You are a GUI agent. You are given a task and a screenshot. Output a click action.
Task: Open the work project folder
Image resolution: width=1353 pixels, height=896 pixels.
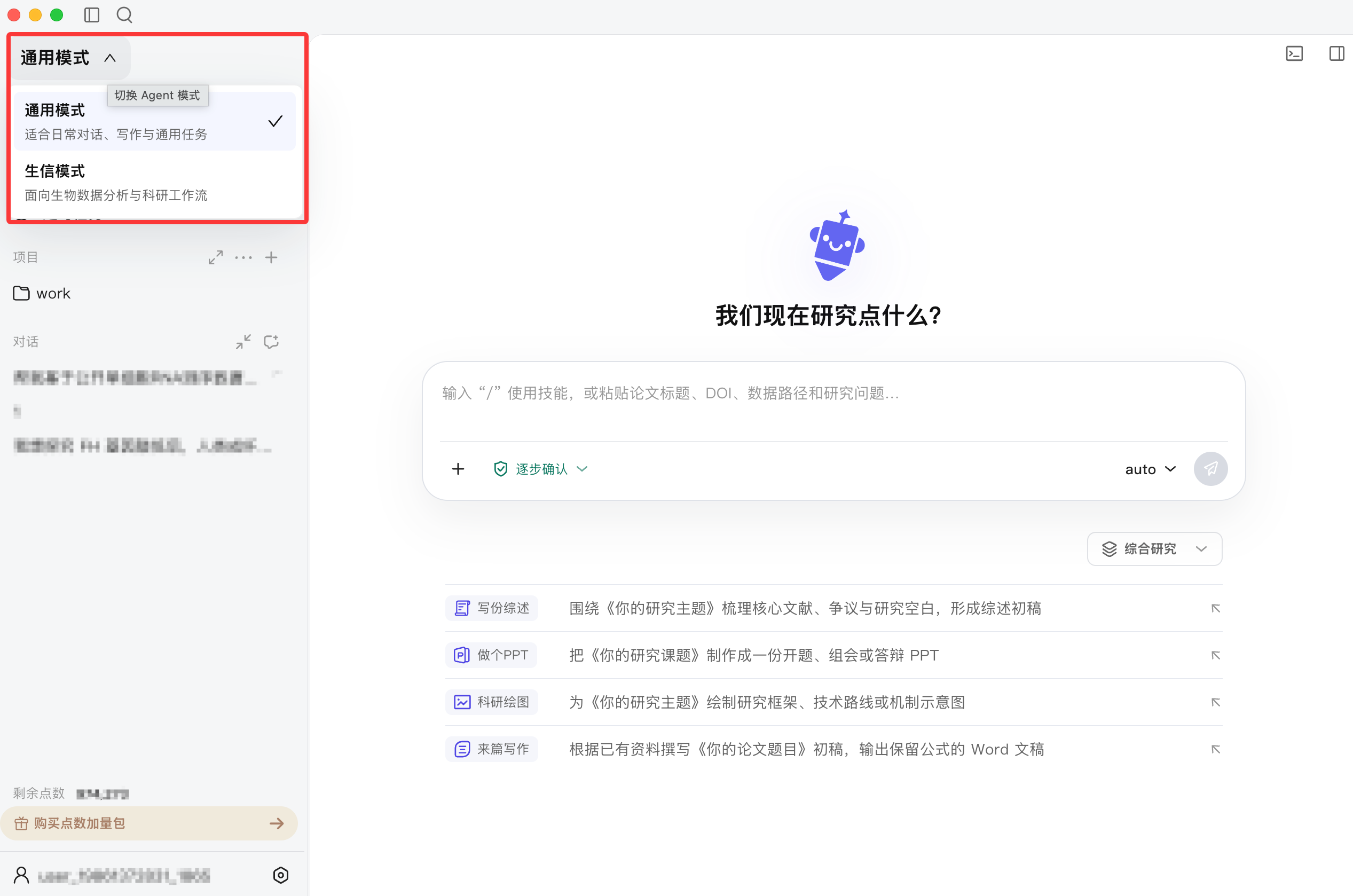click(x=42, y=294)
